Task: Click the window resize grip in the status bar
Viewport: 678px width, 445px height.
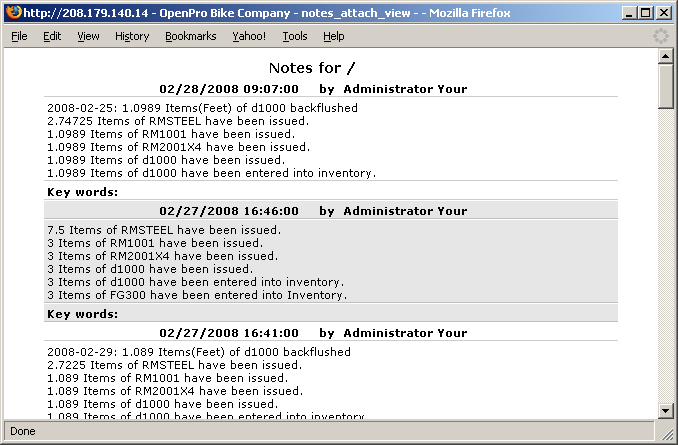Action: click(669, 436)
